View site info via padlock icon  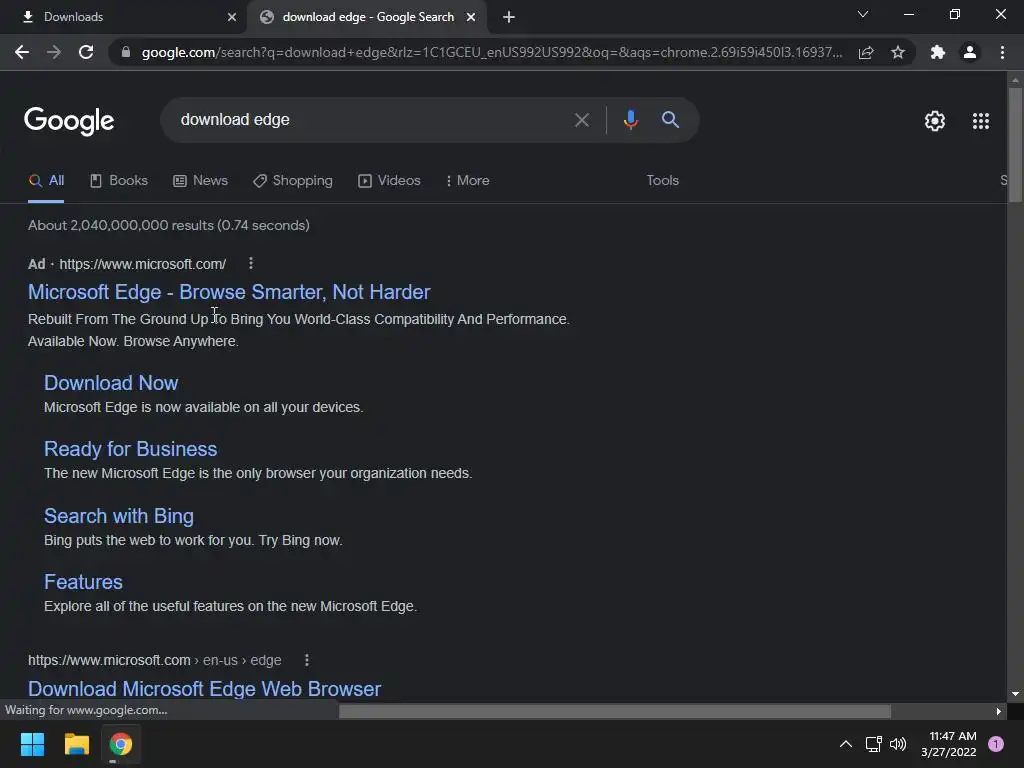point(126,52)
